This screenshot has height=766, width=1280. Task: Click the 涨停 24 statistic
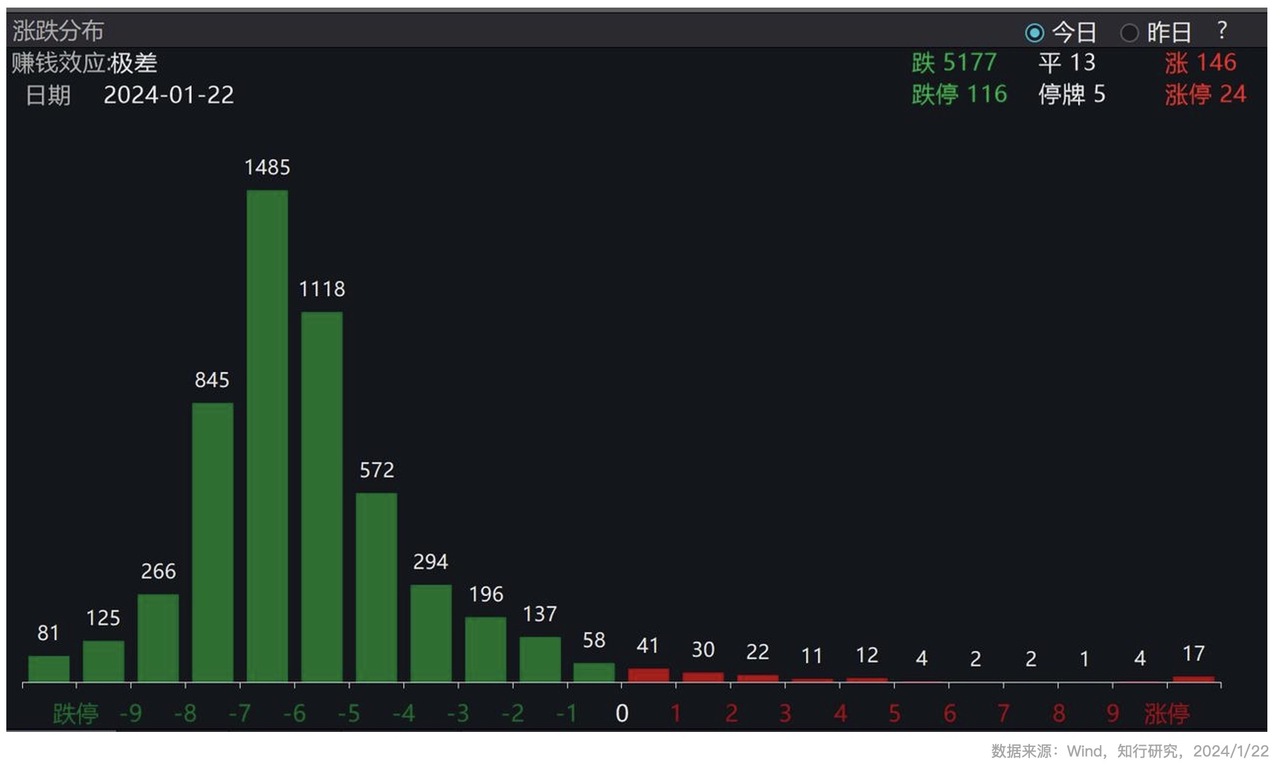coord(1205,95)
